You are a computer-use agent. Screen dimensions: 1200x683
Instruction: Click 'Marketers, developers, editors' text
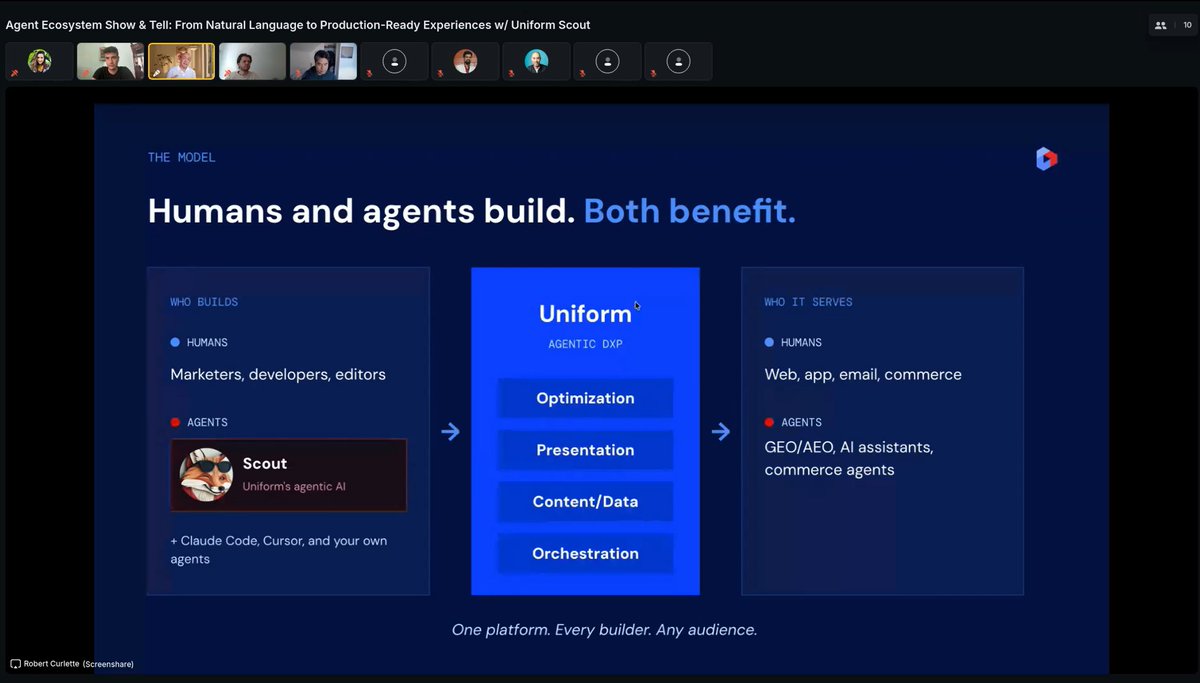[x=278, y=375]
